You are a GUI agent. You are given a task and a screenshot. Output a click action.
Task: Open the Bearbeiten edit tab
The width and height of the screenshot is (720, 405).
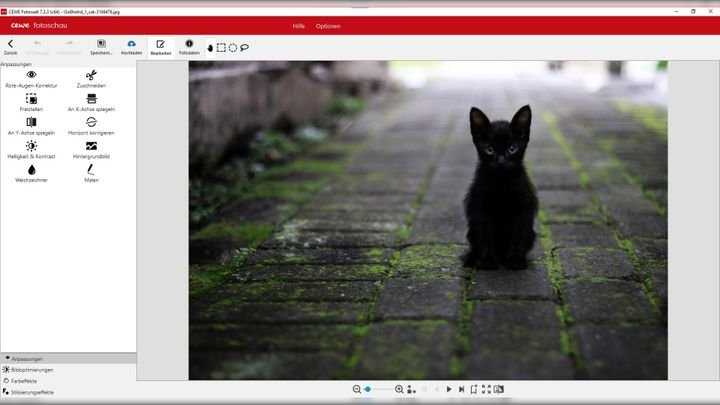tap(161, 47)
